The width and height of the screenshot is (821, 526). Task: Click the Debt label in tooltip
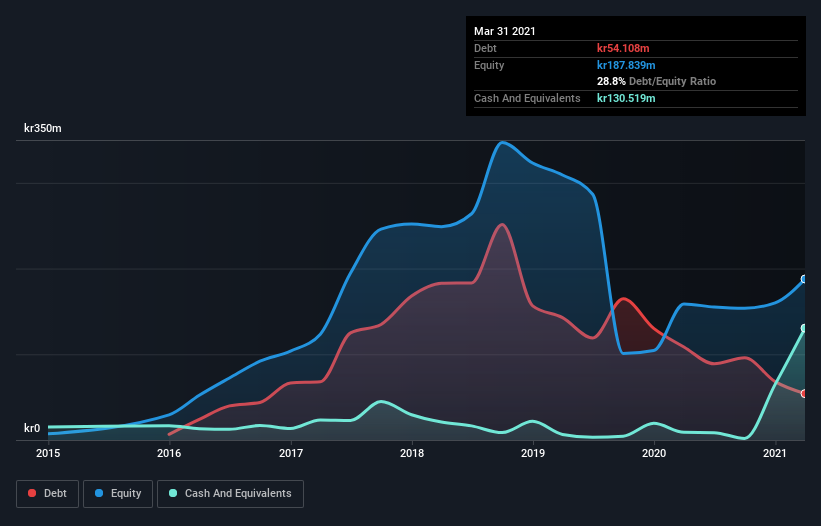coord(485,48)
